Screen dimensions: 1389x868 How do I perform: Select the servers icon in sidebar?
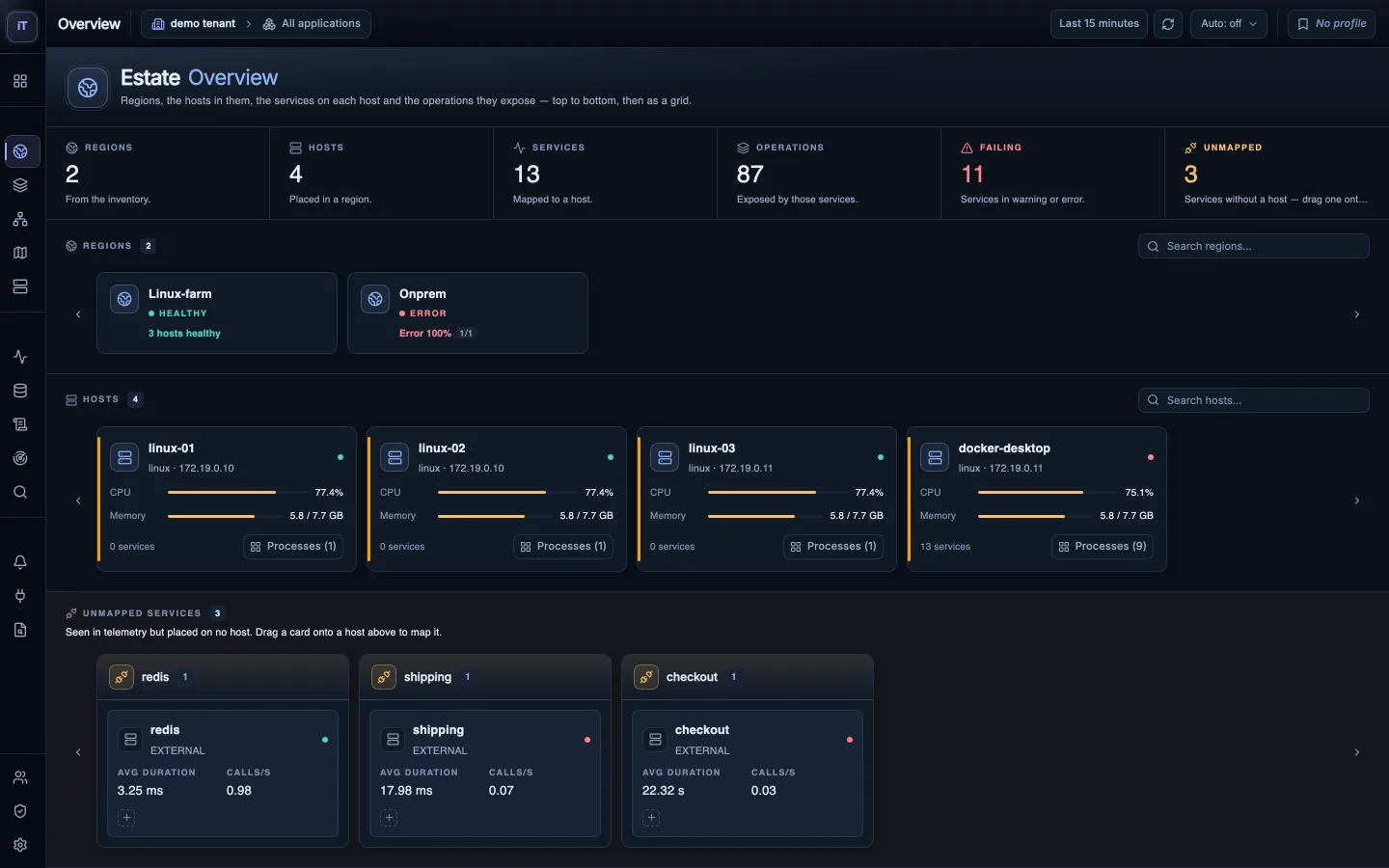click(20, 286)
